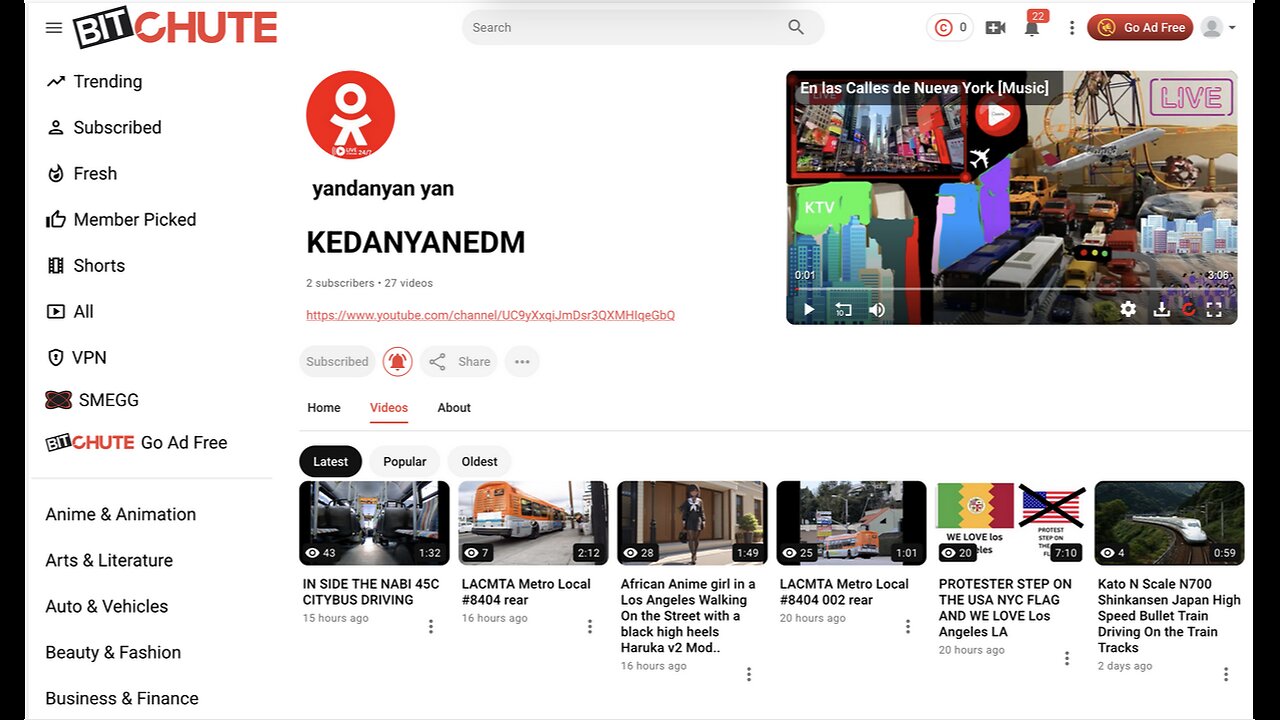Image resolution: width=1280 pixels, height=720 pixels.
Task: Open title 'Kato N Scale N700 Shinkansen'
Action: click(1169, 616)
